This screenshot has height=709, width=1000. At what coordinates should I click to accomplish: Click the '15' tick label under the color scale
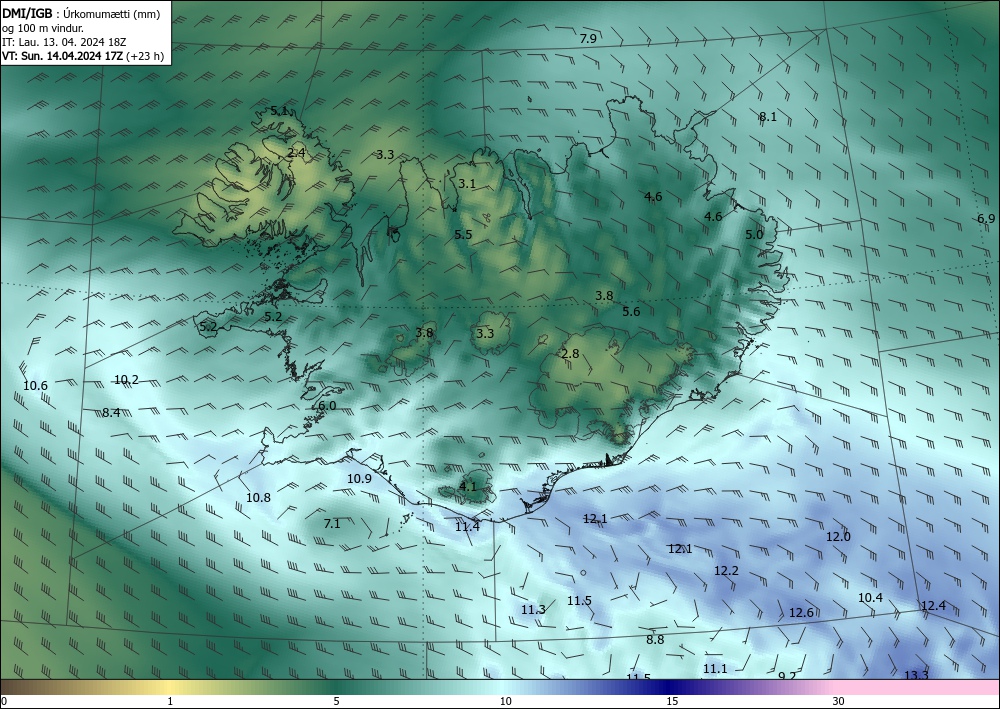coord(672,702)
